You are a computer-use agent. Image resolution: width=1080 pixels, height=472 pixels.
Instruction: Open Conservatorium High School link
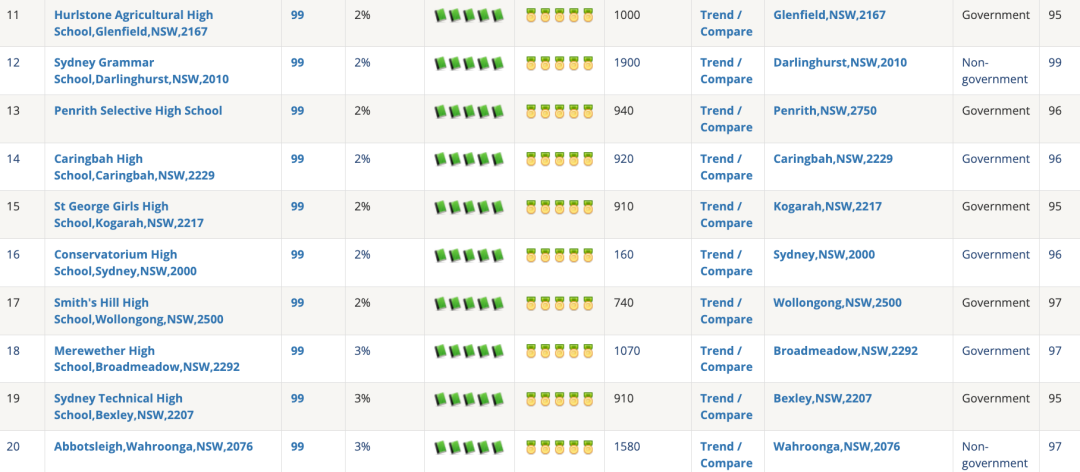pos(125,263)
